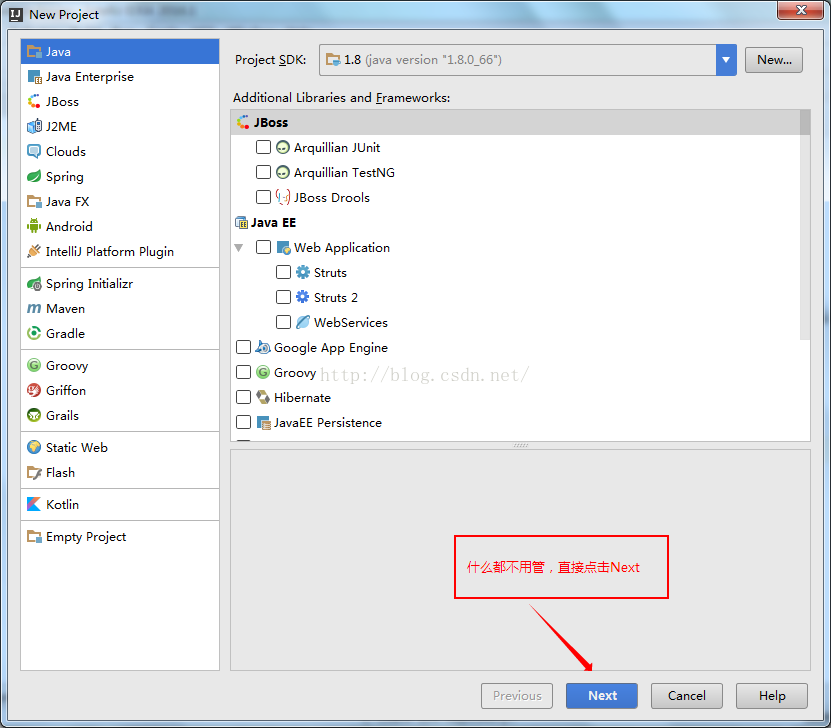Click the Empty Project icon
The height and width of the screenshot is (728, 831).
(34, 536)
